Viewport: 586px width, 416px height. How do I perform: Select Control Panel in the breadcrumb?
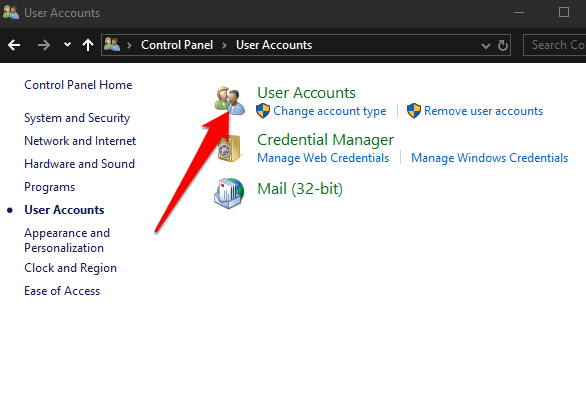coord(177,45)
